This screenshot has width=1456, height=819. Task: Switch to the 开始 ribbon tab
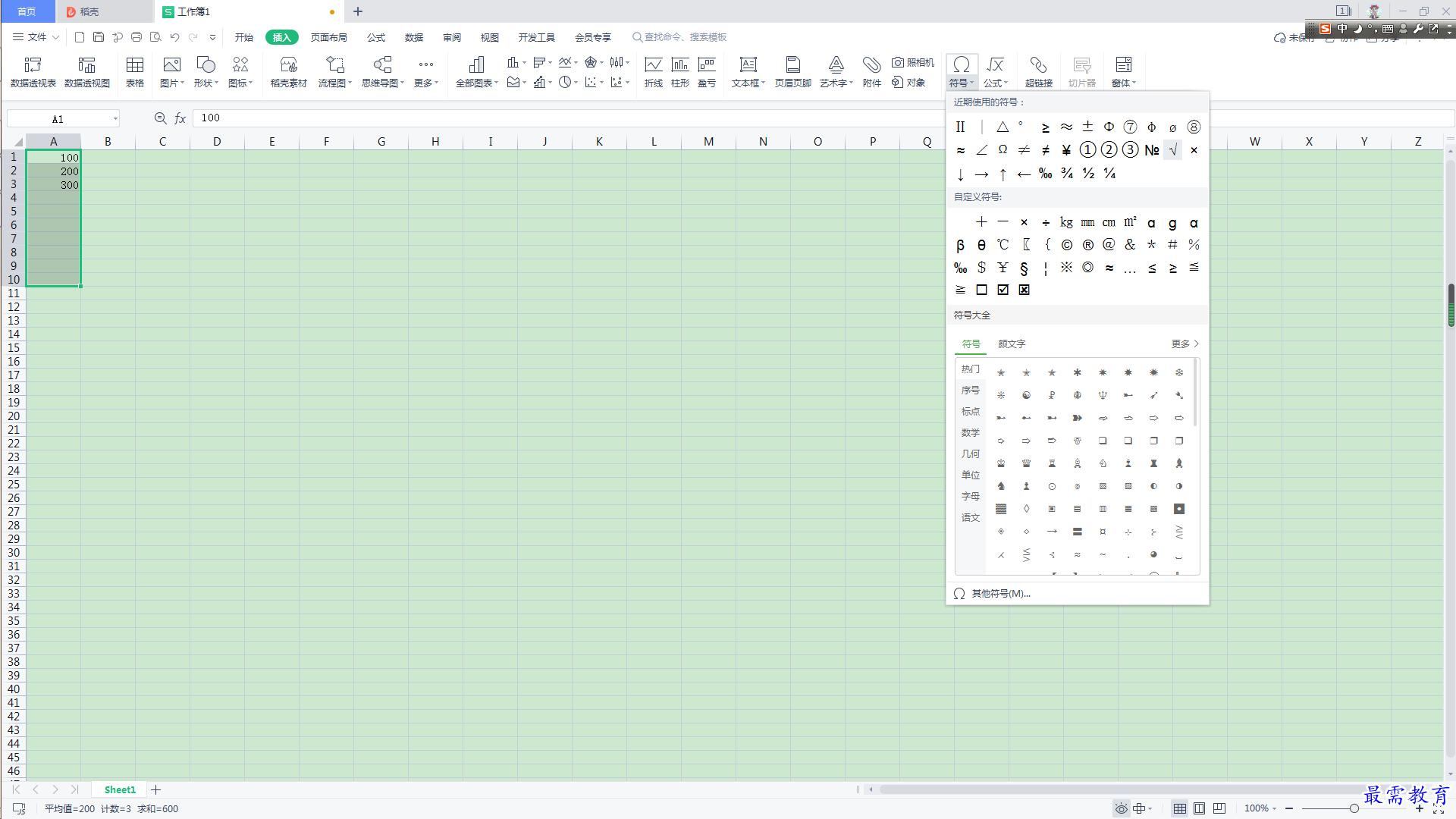click(244, 37)
